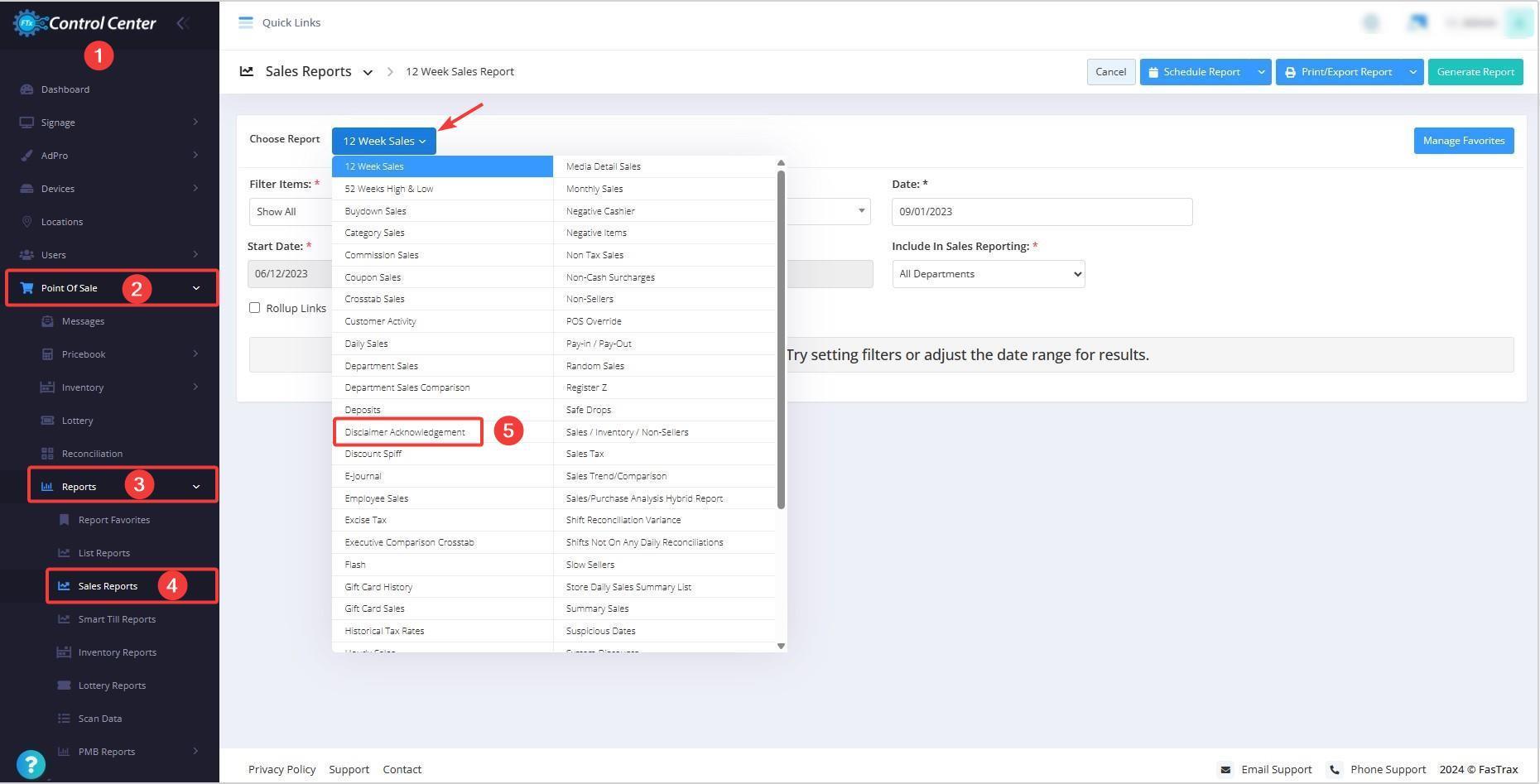Select Disclaimer Acknowledgement report from the list

point(405,432)
